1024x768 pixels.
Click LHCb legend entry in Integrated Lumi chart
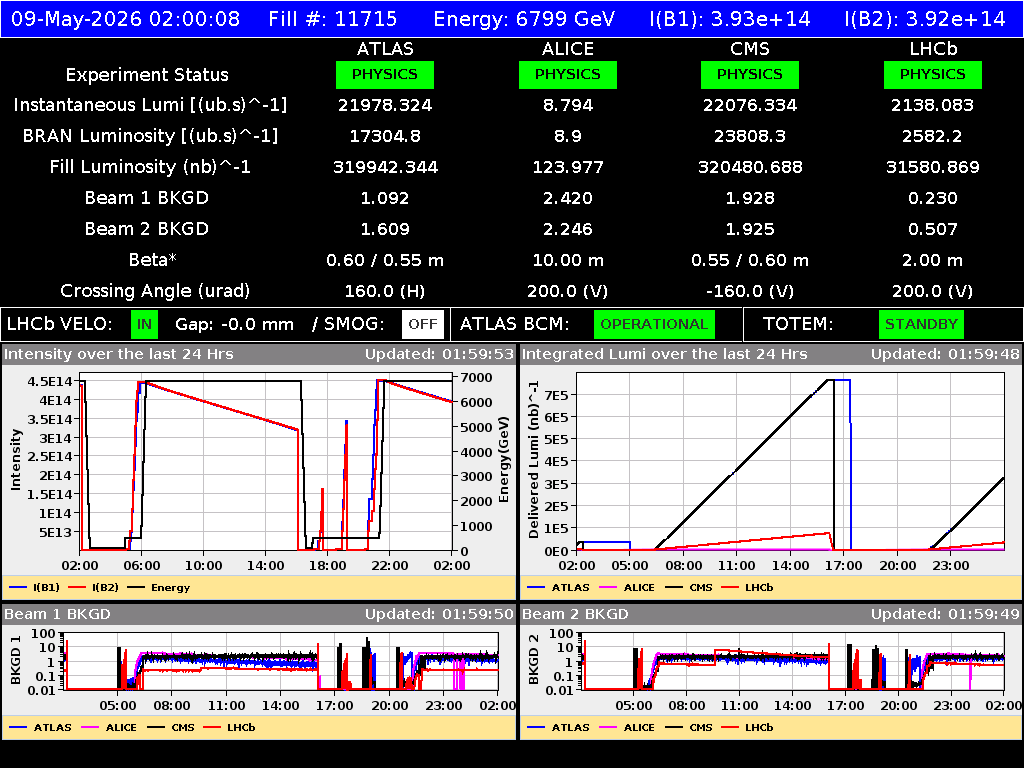[747, 587]
